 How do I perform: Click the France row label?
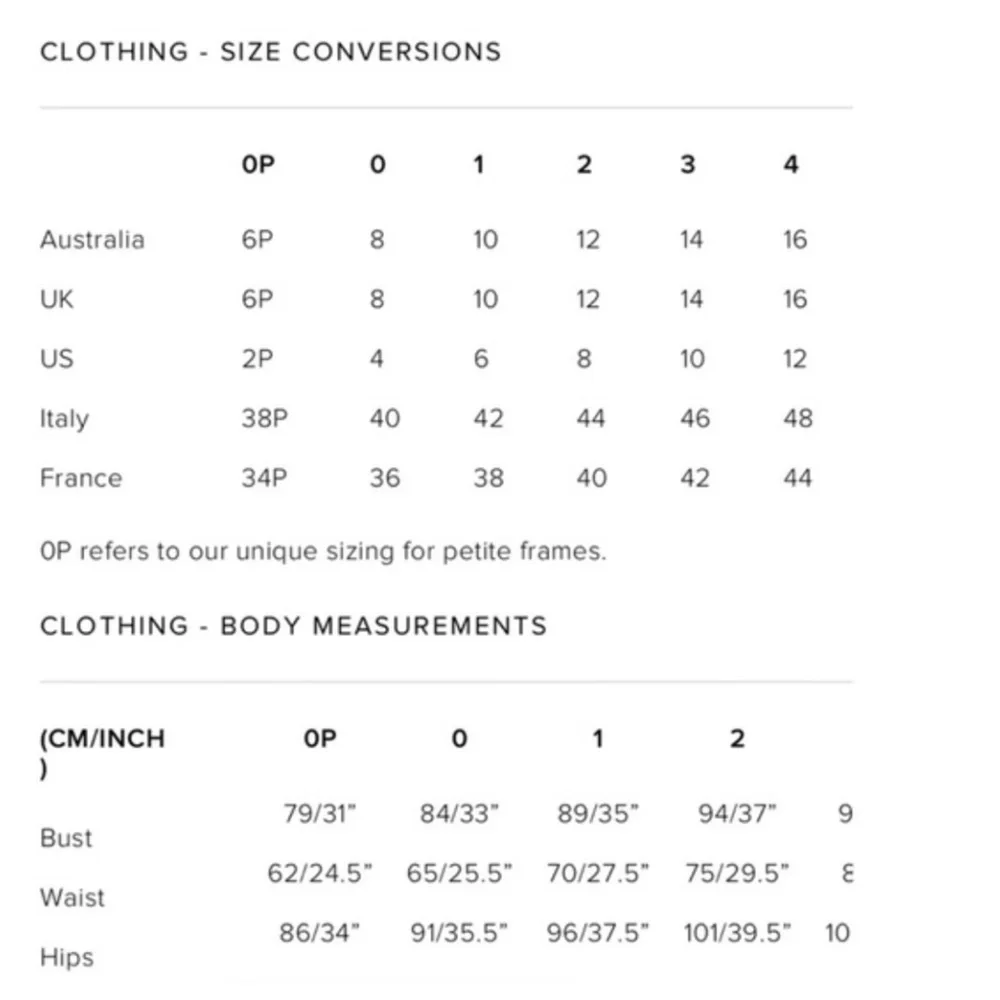[x=81, y=478]
